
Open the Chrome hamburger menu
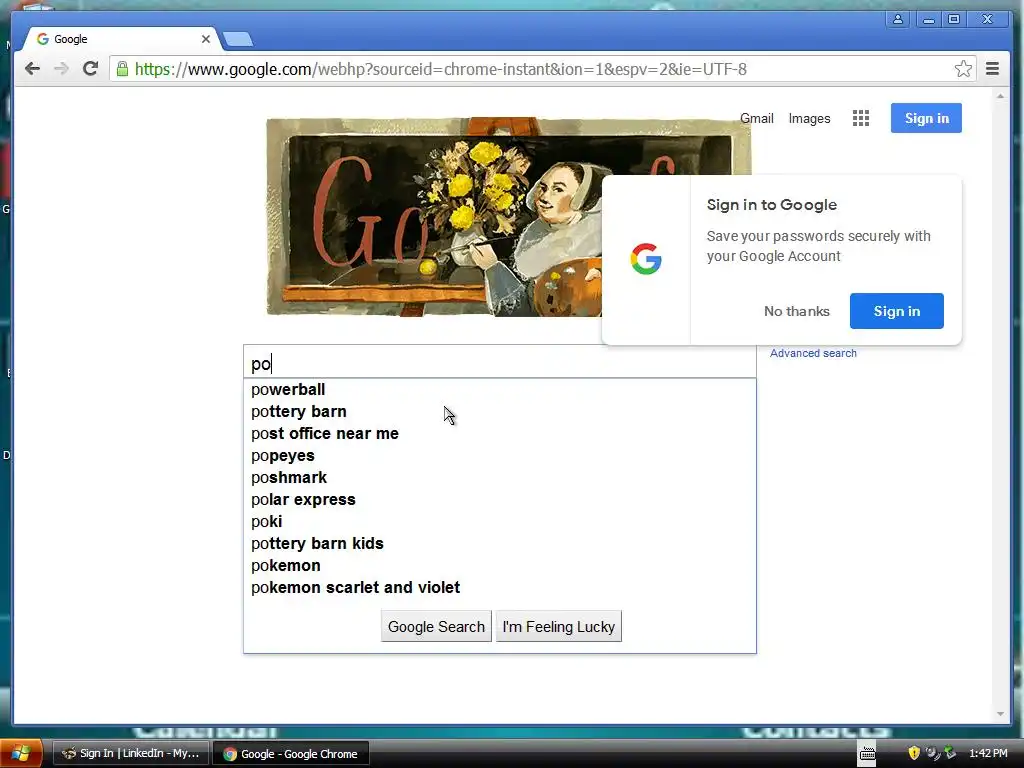992,69
